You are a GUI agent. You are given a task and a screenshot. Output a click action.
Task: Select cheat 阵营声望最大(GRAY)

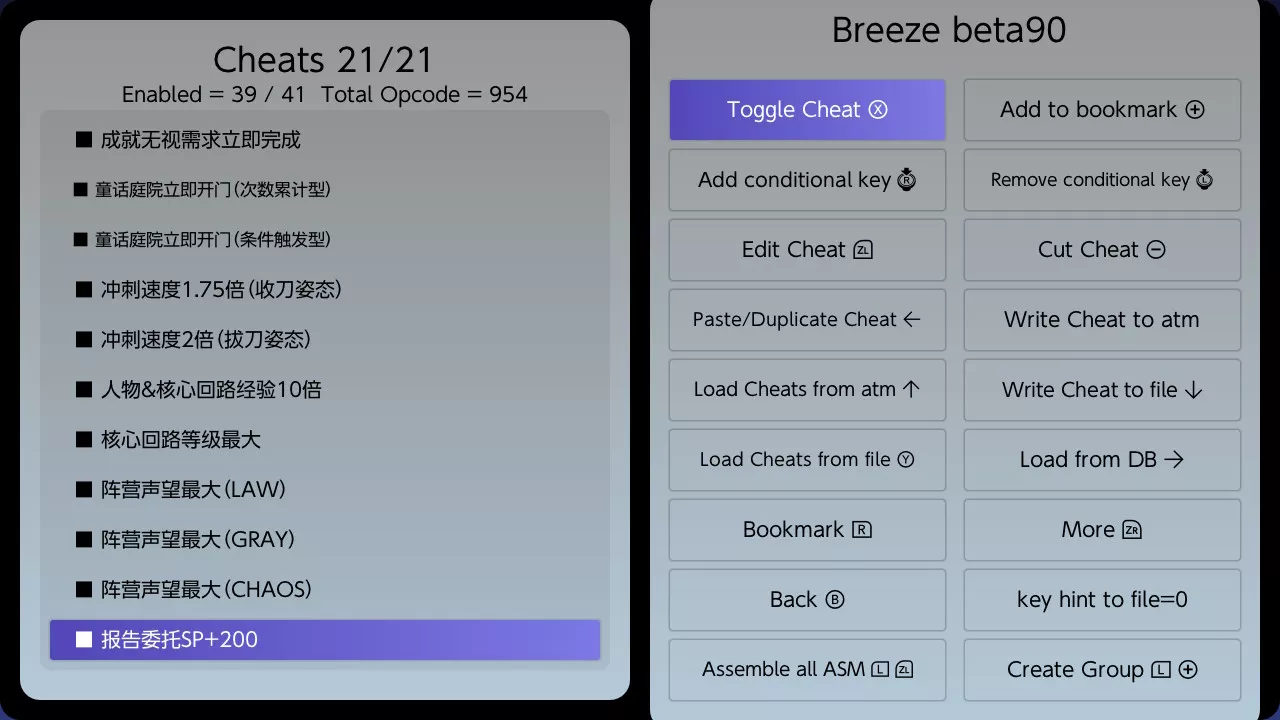pyautogui.click(x=325, y=540)
